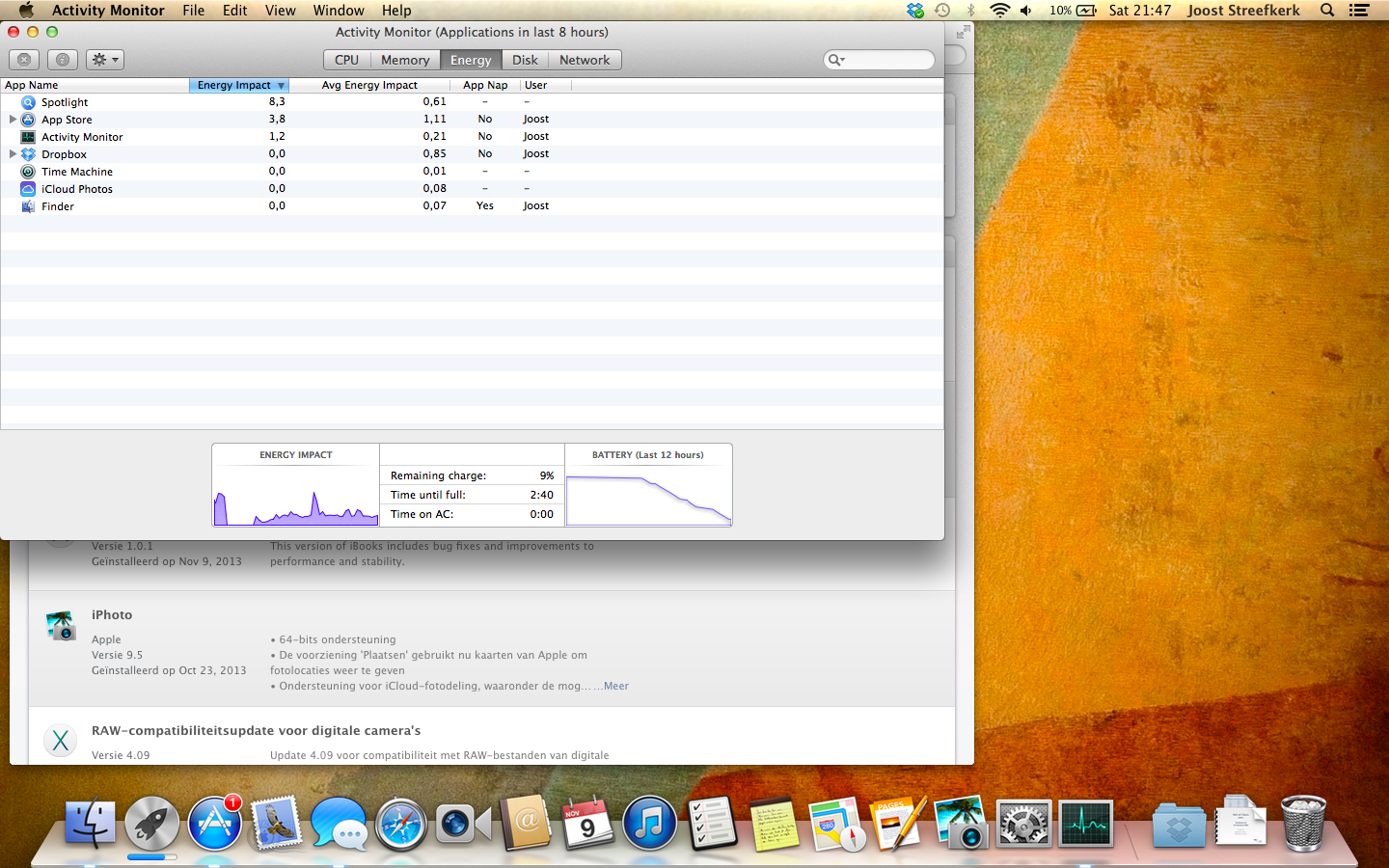
Task: Click the Quit Process toolbar button
Action: tap(24, 60)
